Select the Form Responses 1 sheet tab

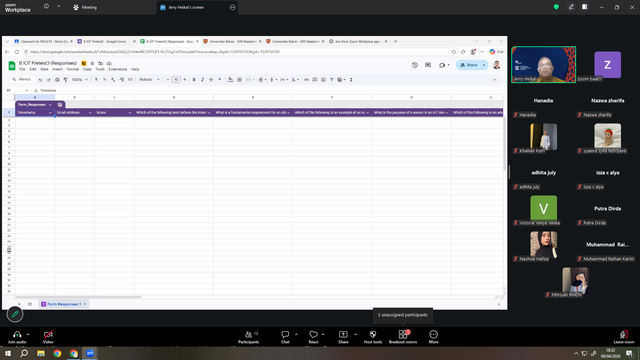pyautogui.click(x=64, y=304)
